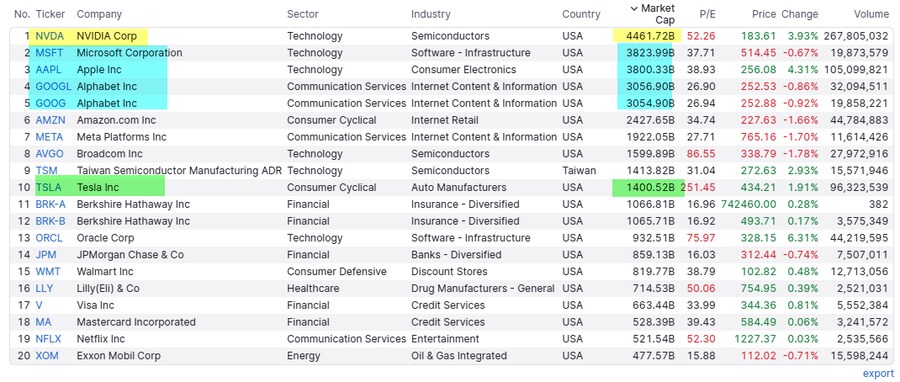Open the MSFT ticker link
The image size is (900, 382).
[x=49, y=53]
